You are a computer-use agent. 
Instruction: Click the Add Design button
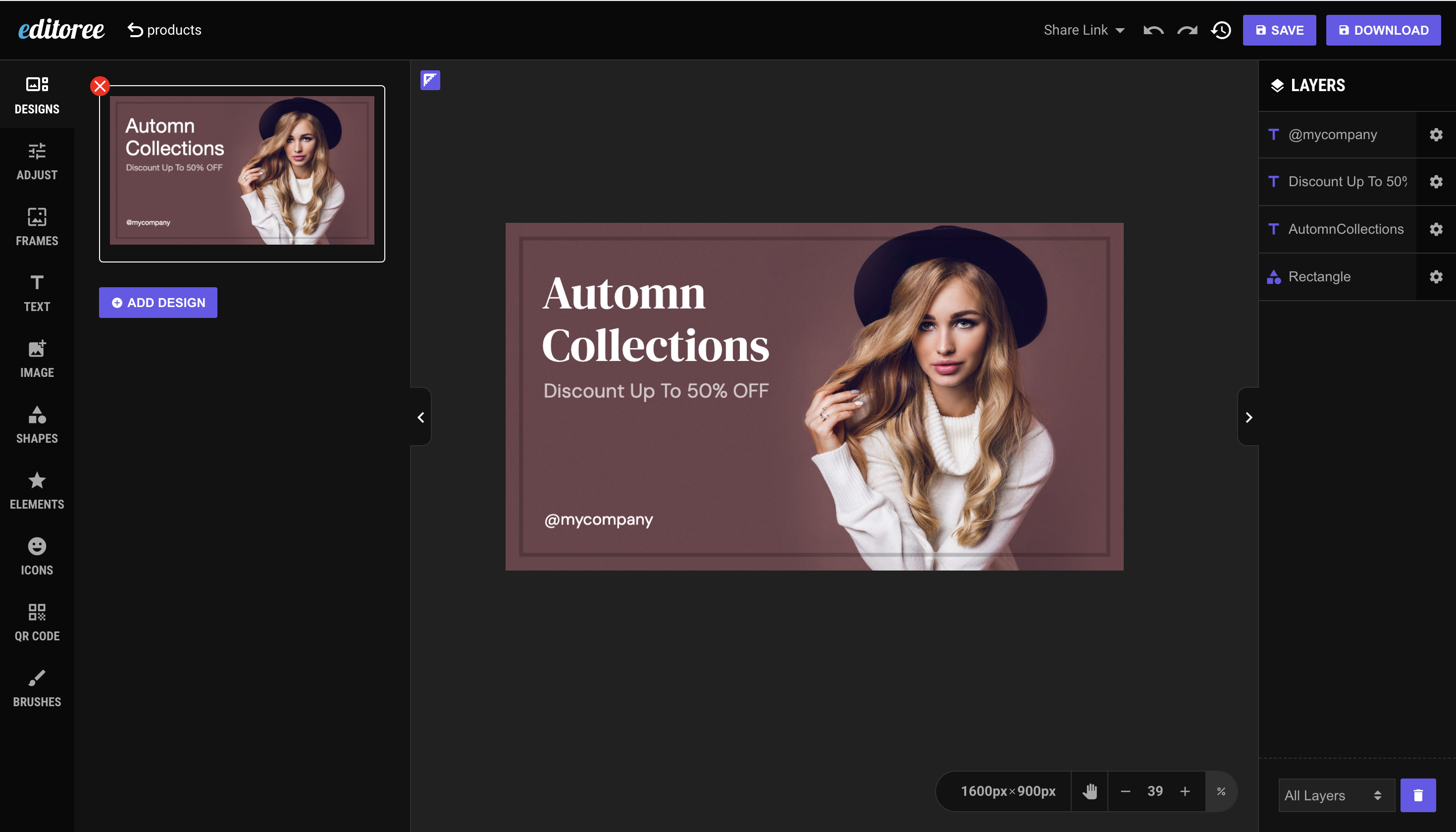pyautogui.click(x=158, y=302)
